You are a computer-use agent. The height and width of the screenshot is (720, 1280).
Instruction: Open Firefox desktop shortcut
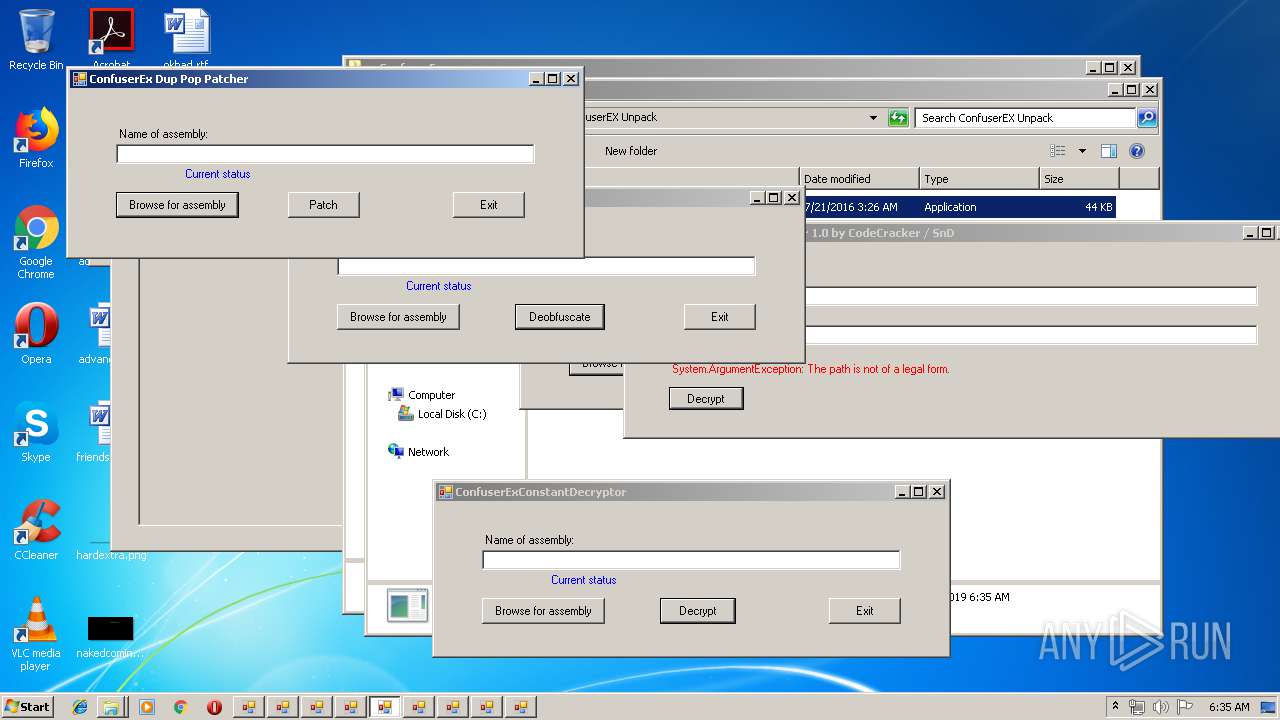click(x=36, y=138)
